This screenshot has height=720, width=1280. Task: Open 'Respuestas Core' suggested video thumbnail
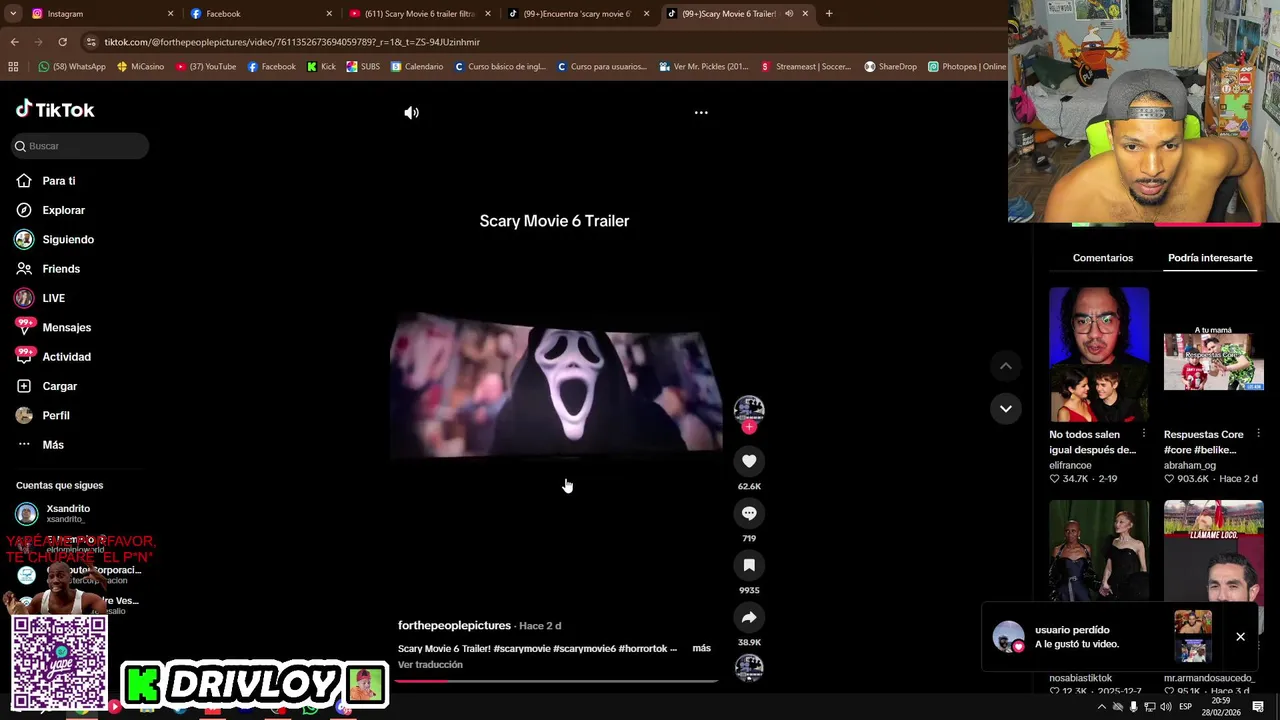tap(1213, 354)
